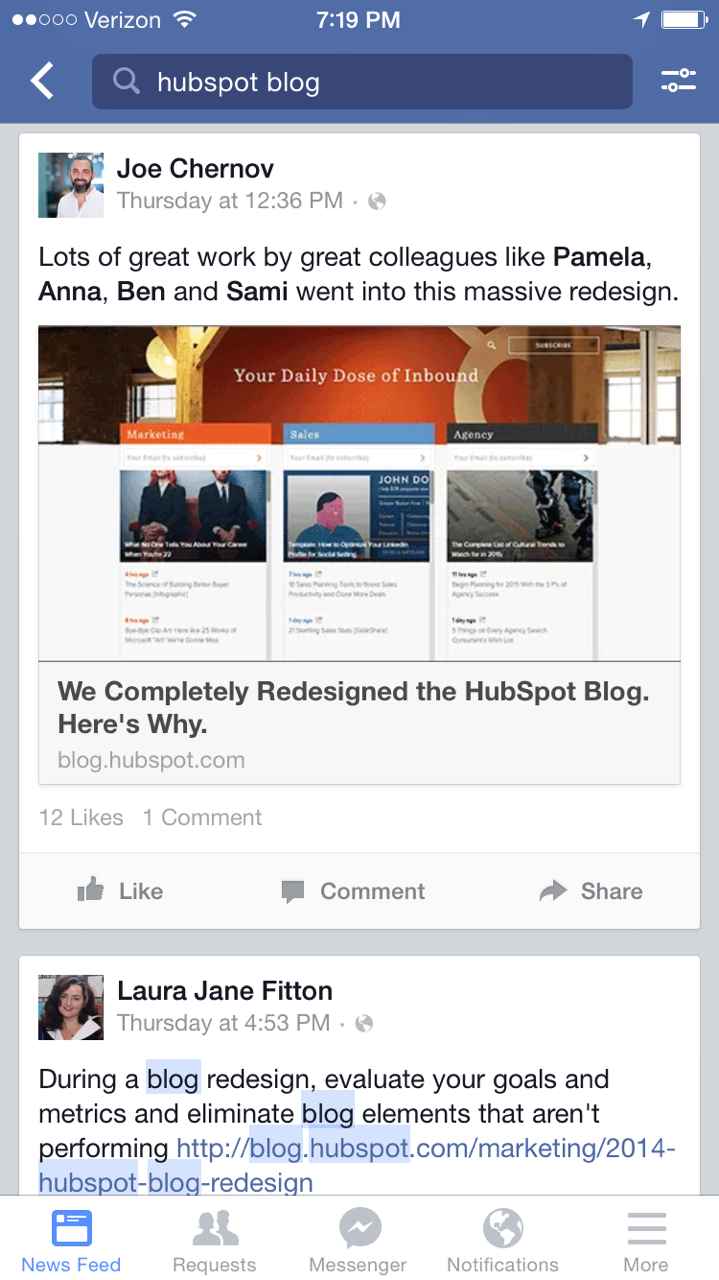Open article title We Completely Redesigned the HubSpot Blog
Viewport: 719px width, 1280px height.
[x=353, y=707]
